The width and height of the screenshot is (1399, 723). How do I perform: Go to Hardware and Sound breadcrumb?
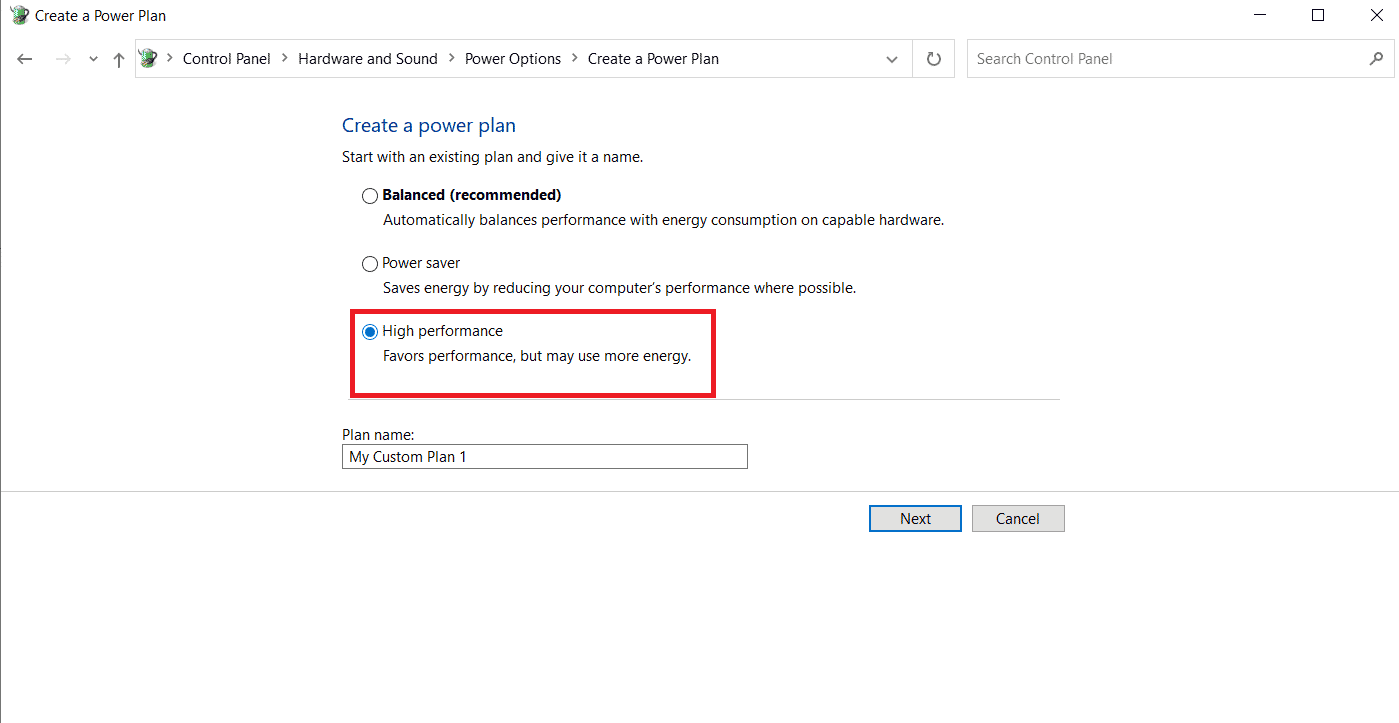368,59
